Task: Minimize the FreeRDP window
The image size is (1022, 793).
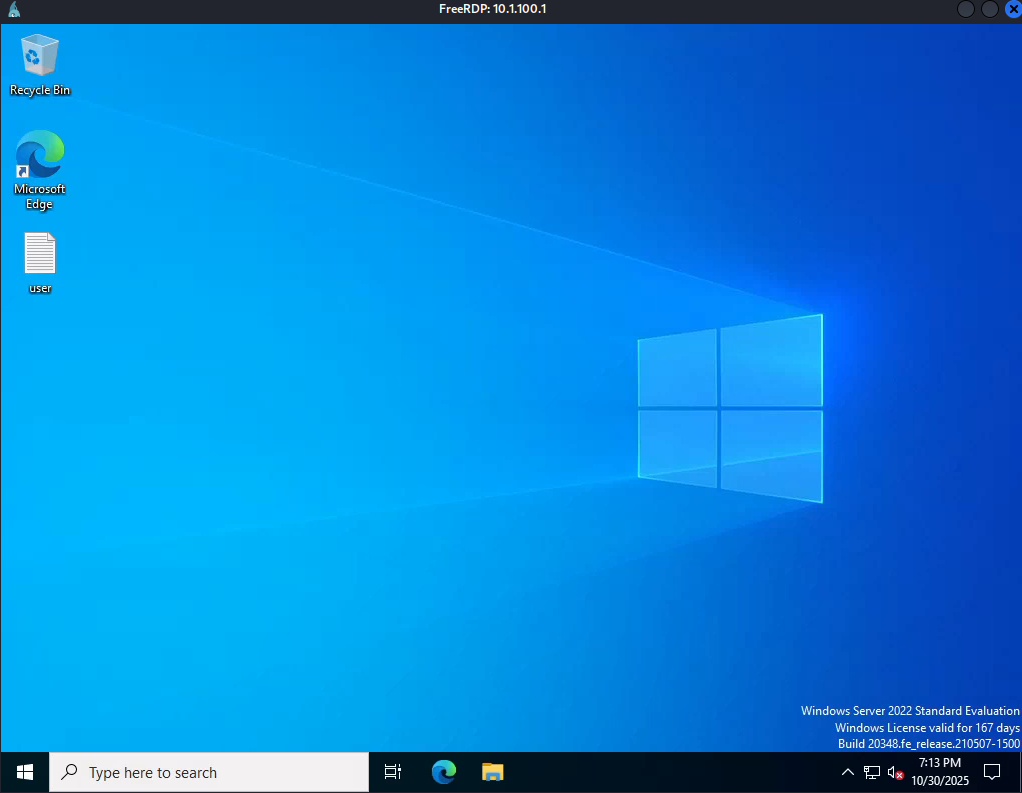Action: tap(966, 9)
